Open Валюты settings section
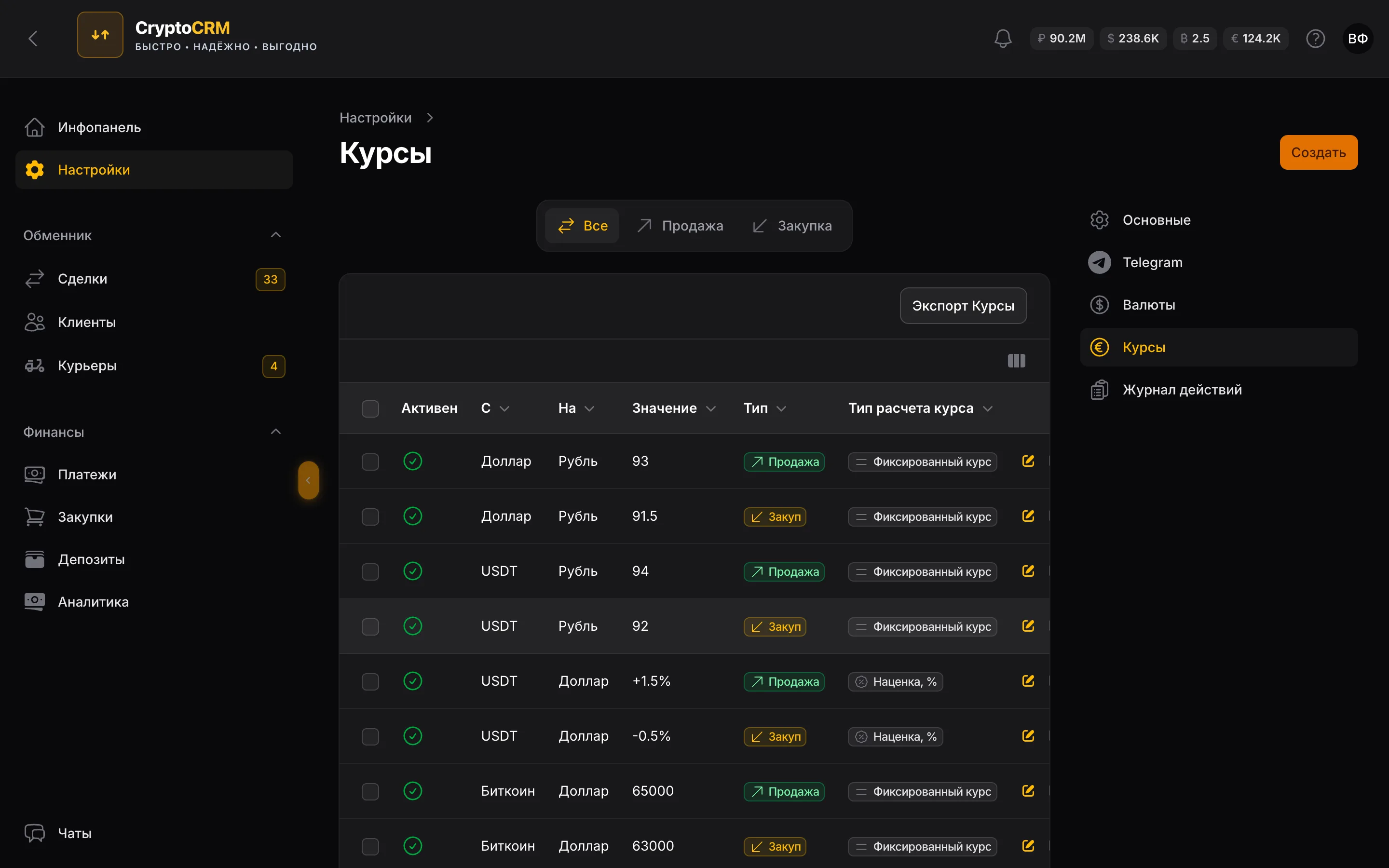 (x=1219, y=305)
